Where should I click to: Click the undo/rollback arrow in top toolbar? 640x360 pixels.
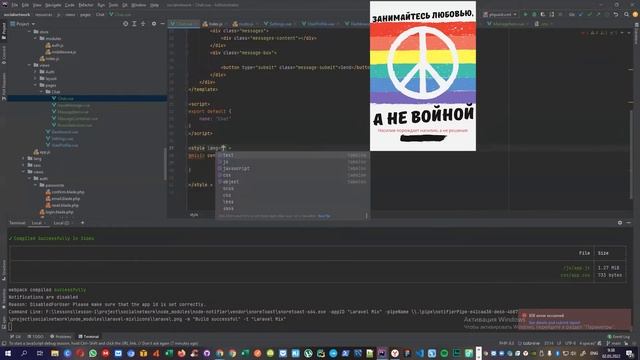click(616, 14)
